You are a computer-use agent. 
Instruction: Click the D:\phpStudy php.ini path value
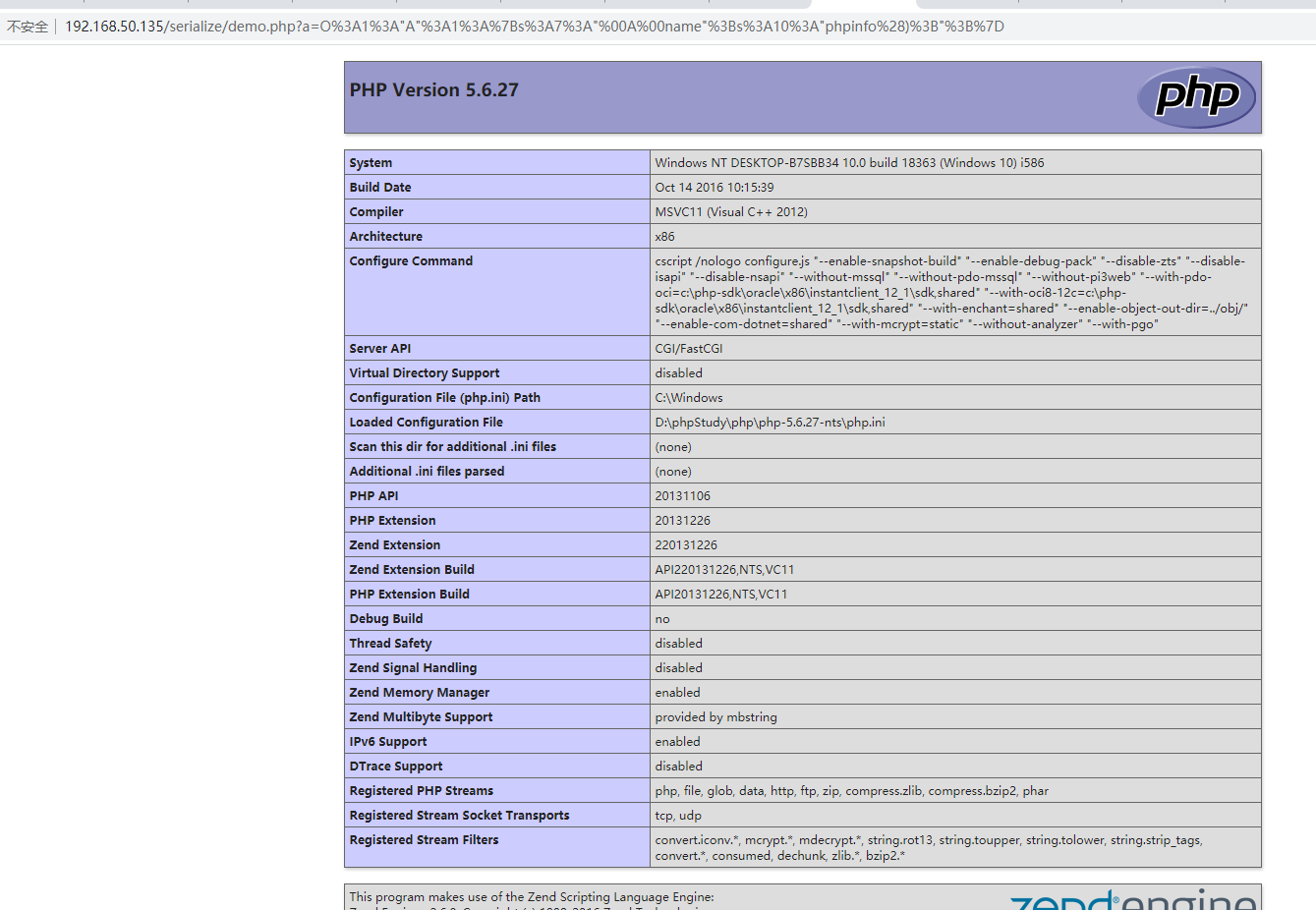pyautogui.click(x=771, y=423)
